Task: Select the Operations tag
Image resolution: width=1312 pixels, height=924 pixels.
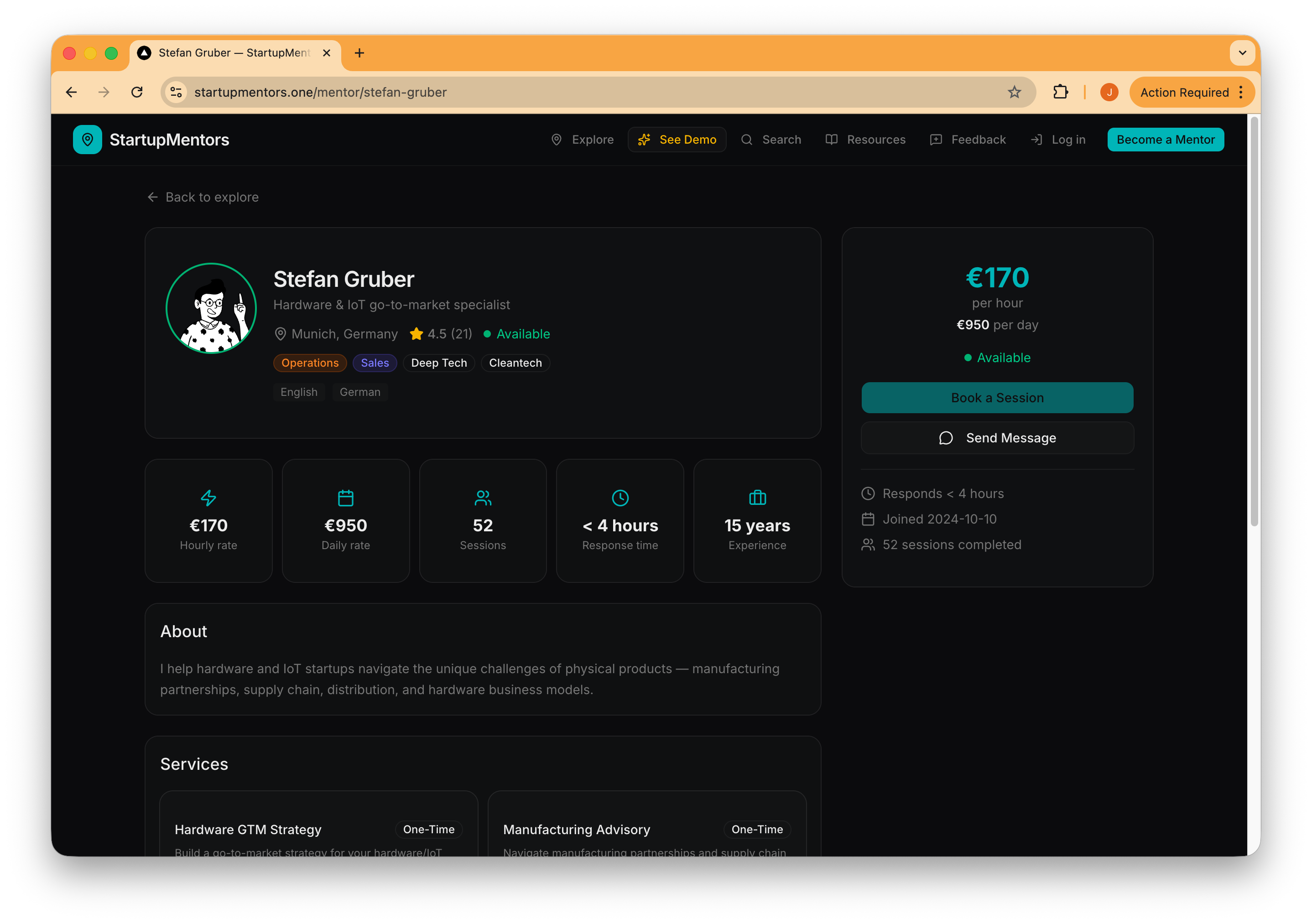Action: 310,363
